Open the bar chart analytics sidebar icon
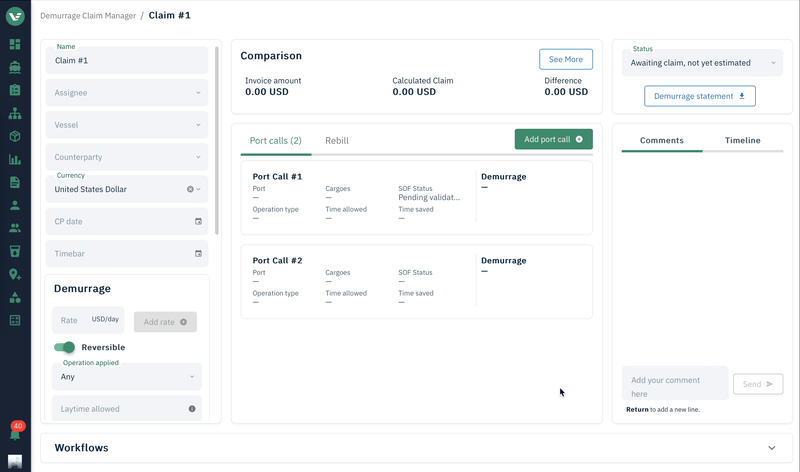Image resolution: width=800 pixels, height=472 pixels. click(15, 159)
